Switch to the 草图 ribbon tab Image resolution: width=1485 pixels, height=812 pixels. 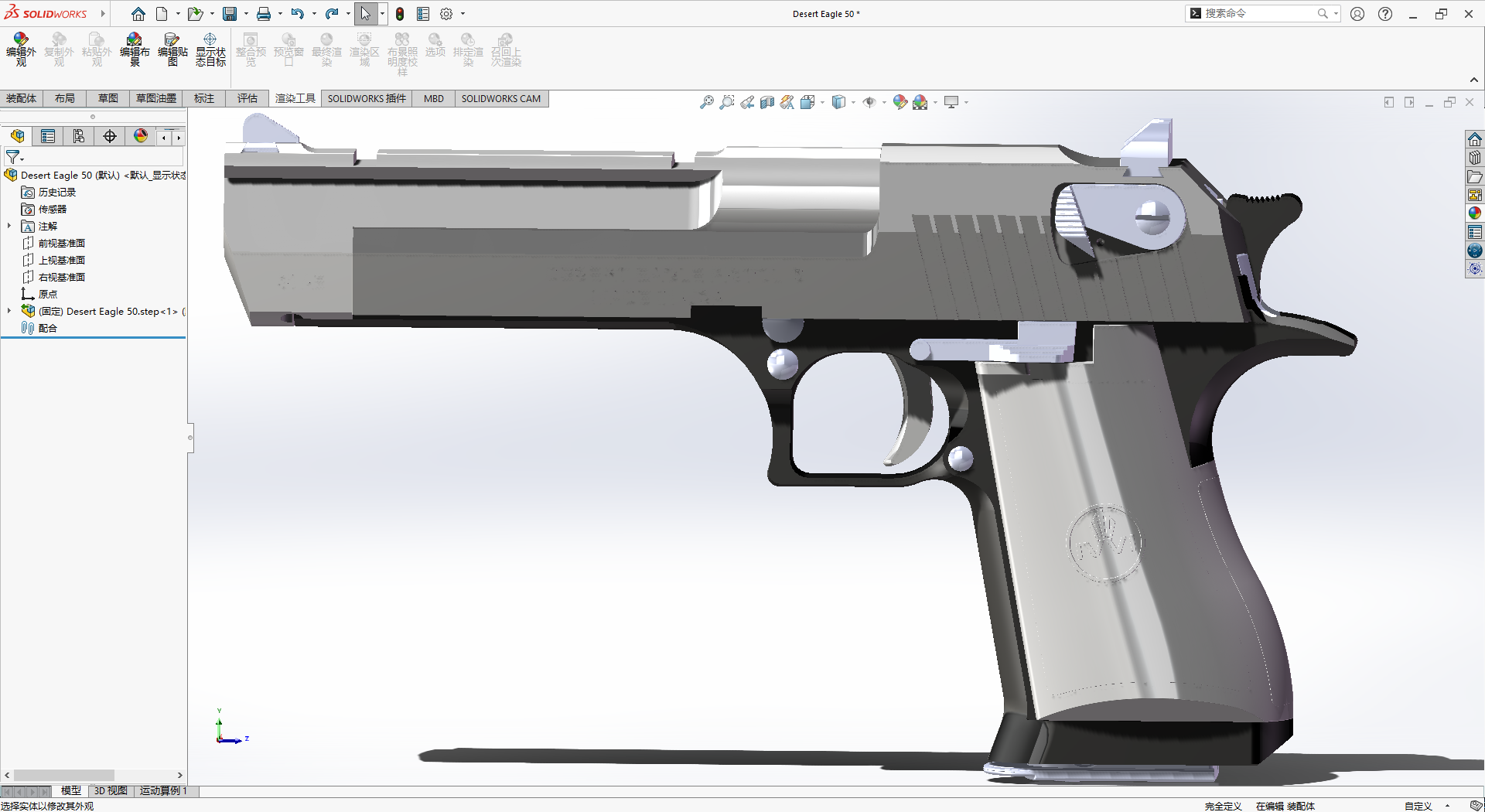[x=108, y=98]
